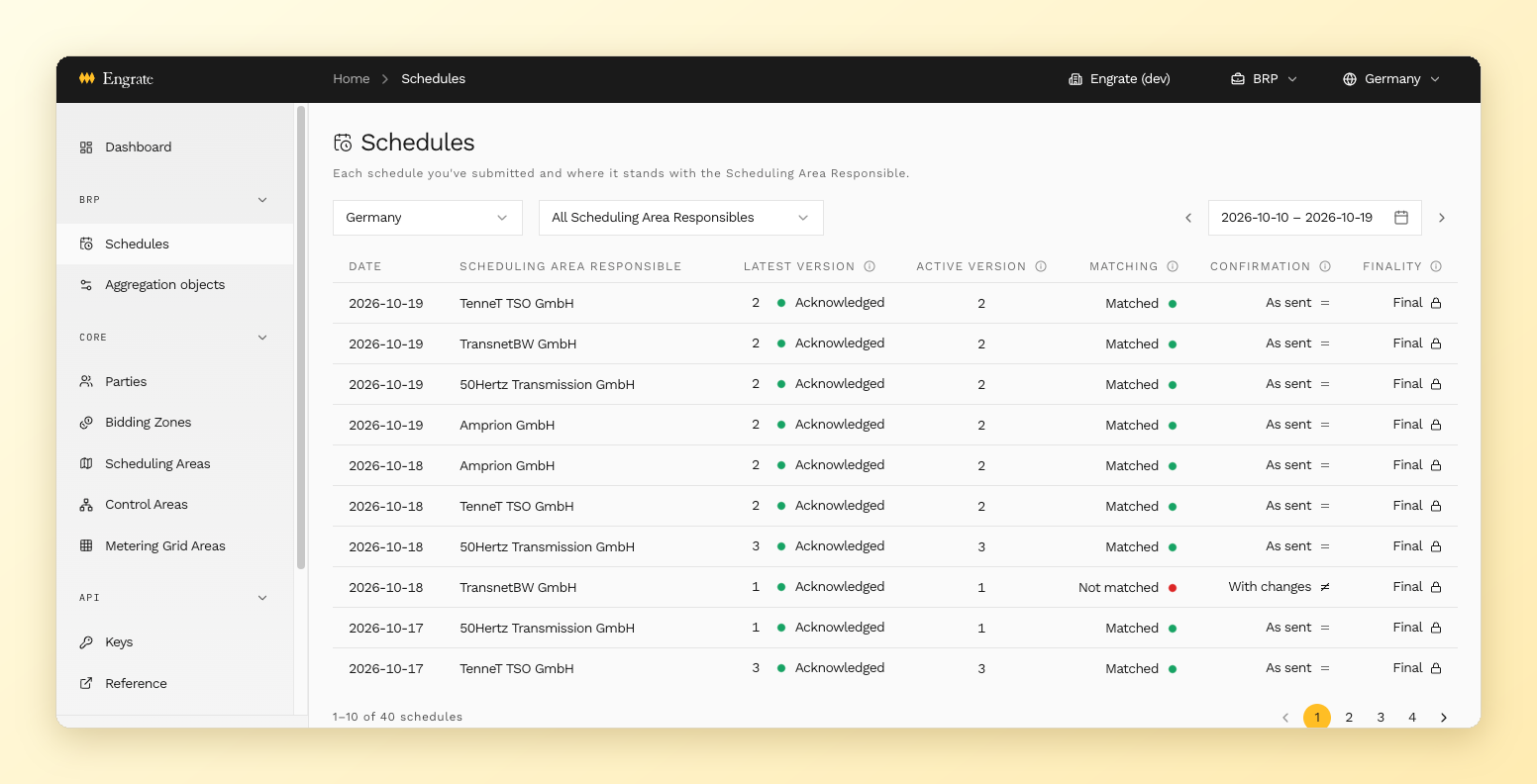Screen dimensions: 1537x784
Task: Click the Engrate logo icon
Action: pyautogui.click(x=87, y=78)
